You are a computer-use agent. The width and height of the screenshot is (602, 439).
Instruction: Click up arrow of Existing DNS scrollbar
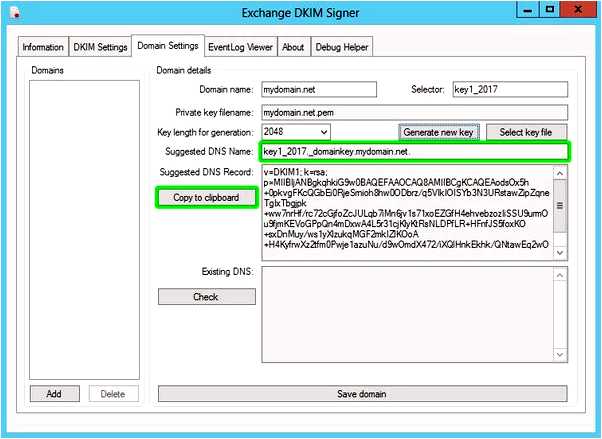(560, 275)
